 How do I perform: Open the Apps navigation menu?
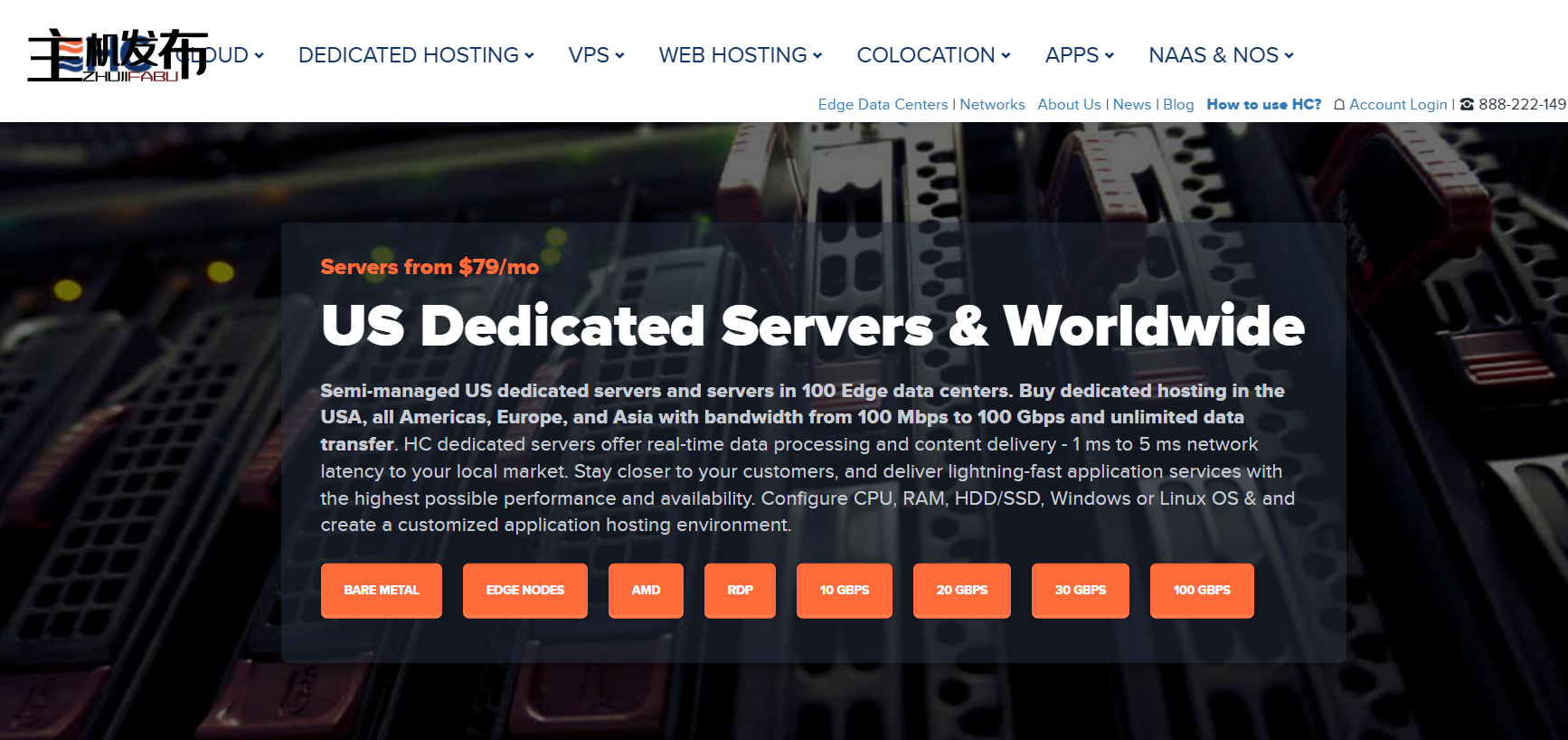click(x=1079, y=55)
